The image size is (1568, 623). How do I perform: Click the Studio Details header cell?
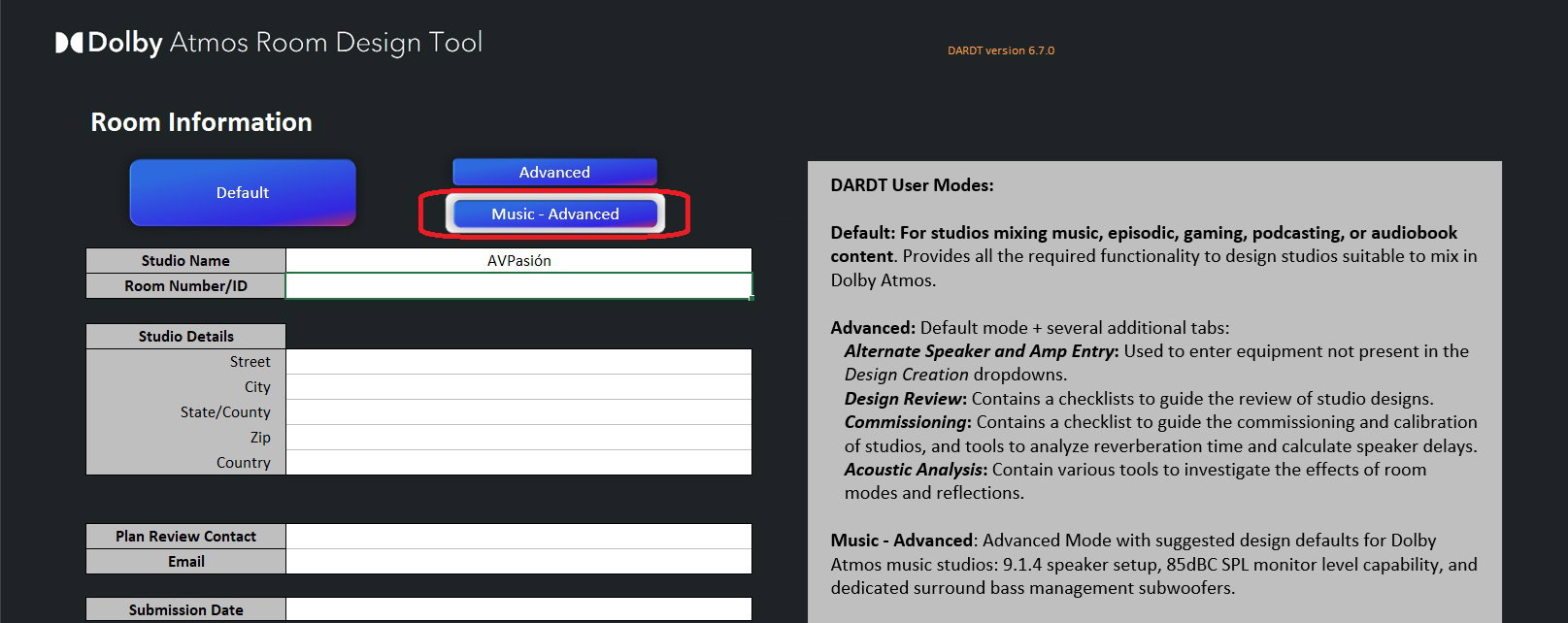coord(185,336)
